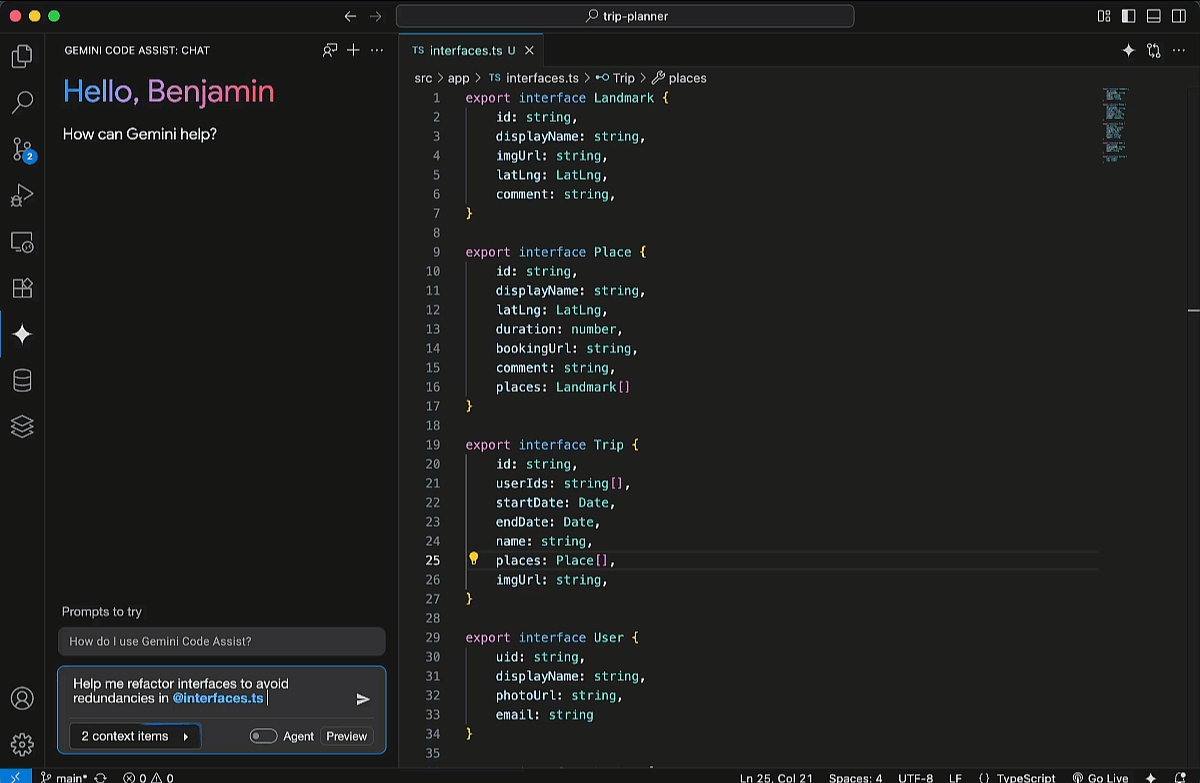Click 'export interface Landmark' on line 1
This screenshot has height=783, width=1200.
559,98
